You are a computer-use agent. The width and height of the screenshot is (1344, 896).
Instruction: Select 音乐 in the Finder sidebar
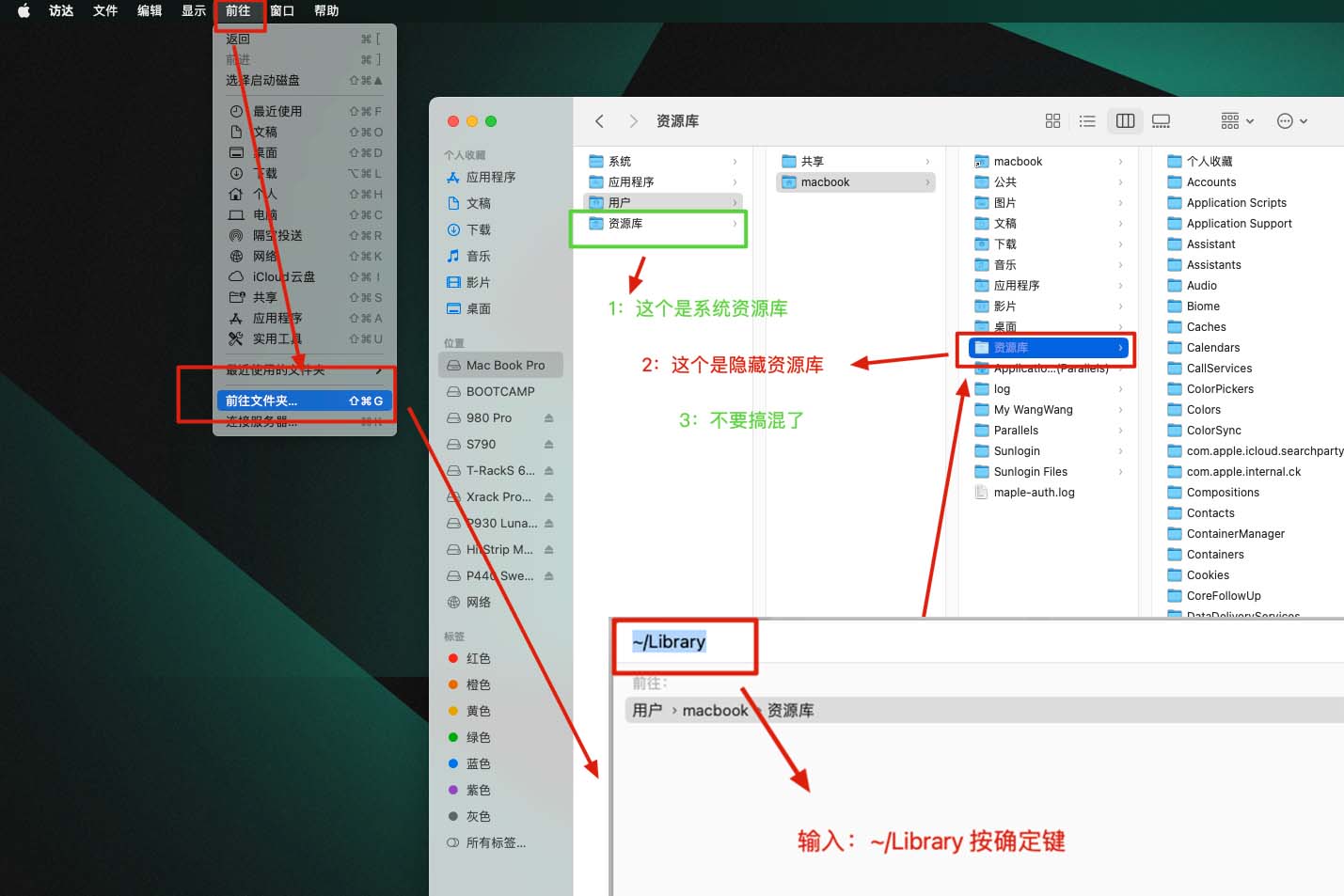pos(478,255)
